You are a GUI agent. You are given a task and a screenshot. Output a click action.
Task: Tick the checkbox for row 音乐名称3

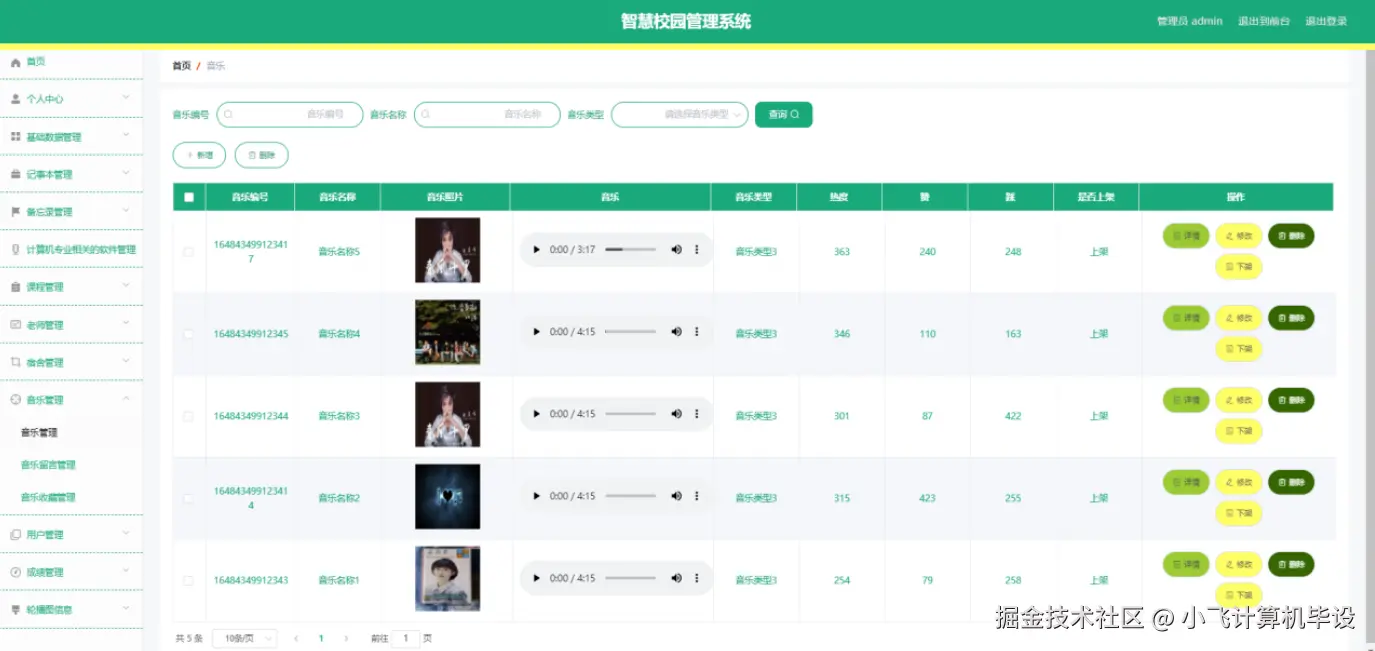188,416
